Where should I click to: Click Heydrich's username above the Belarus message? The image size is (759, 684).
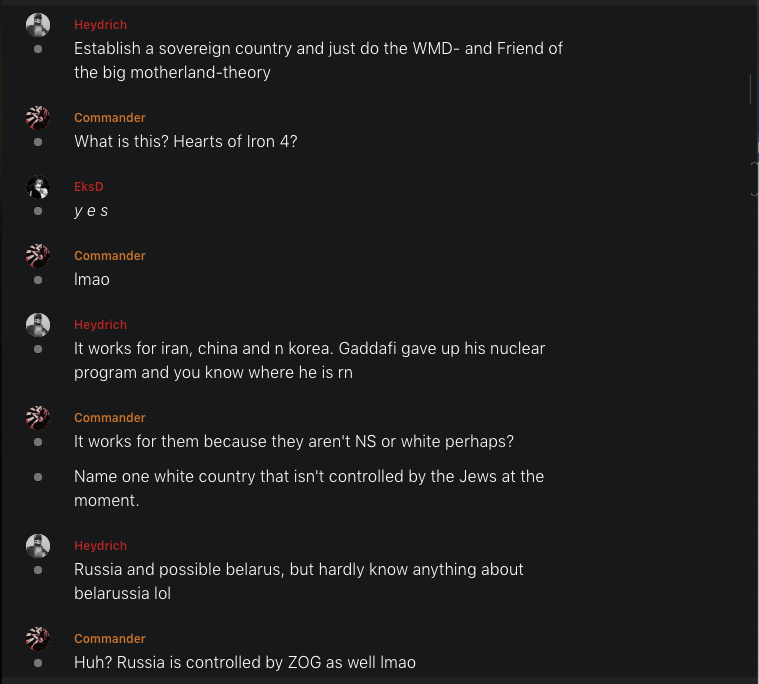[100, 546]
